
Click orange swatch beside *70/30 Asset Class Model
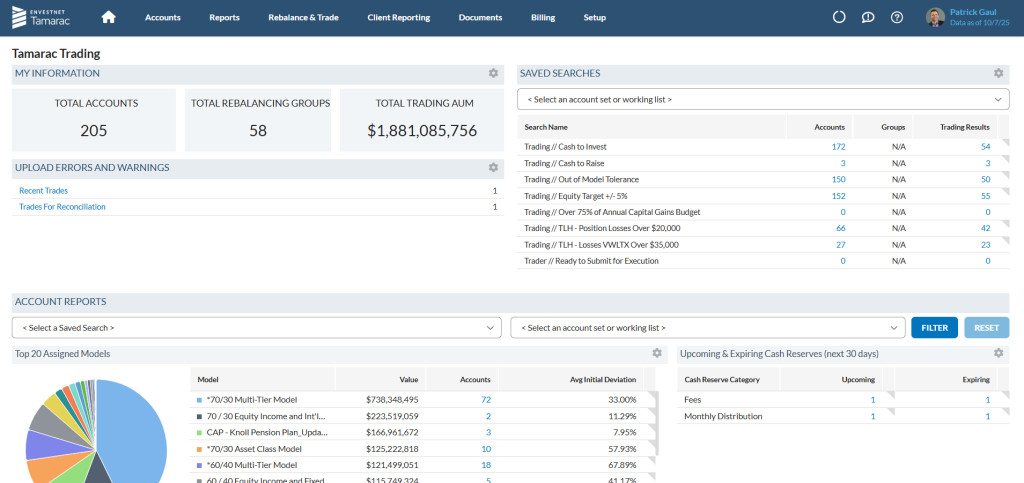(x=199, y=449)
